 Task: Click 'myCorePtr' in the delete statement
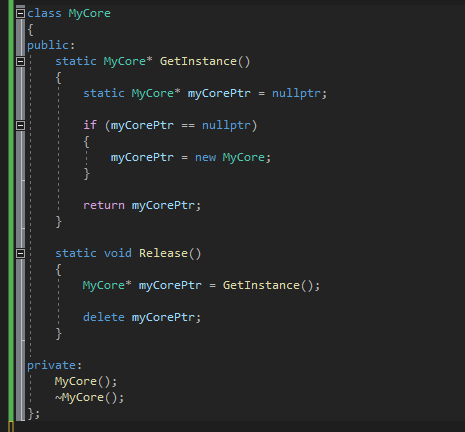click(163, 317)
